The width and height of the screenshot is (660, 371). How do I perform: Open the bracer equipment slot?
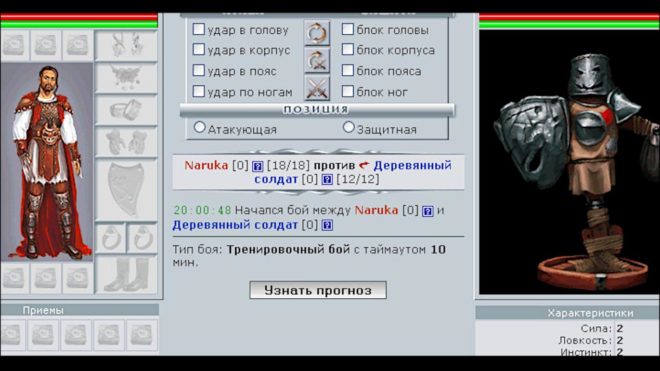click(x=126, y=110)
